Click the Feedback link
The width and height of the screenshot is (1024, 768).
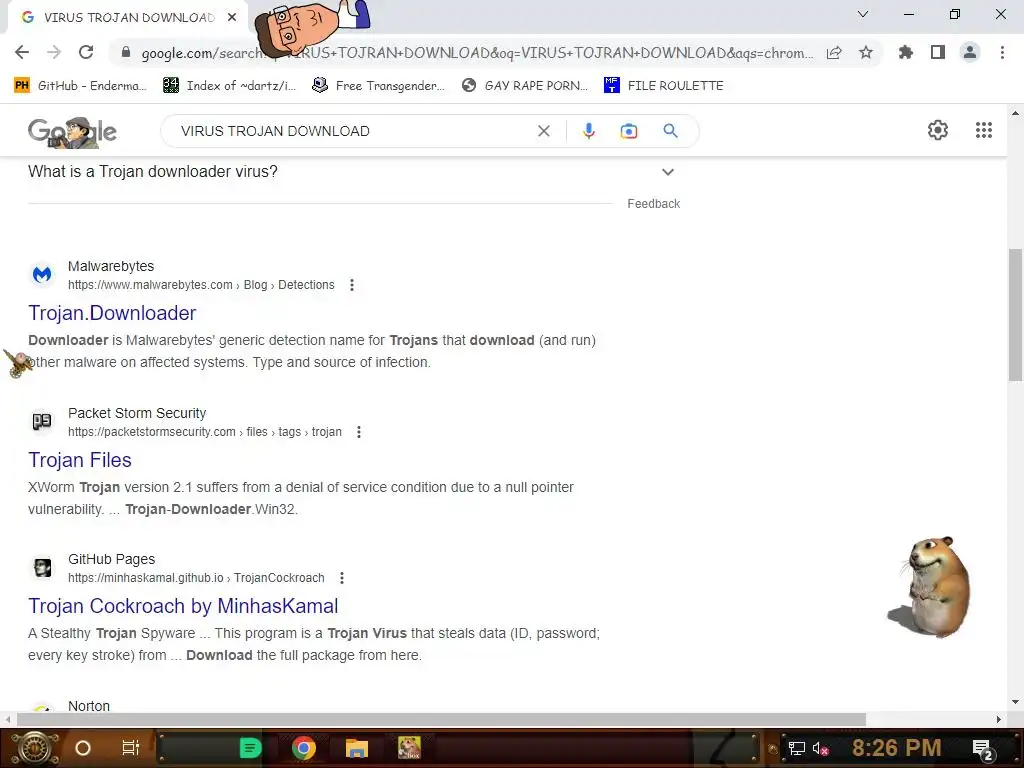click(654, 204)
